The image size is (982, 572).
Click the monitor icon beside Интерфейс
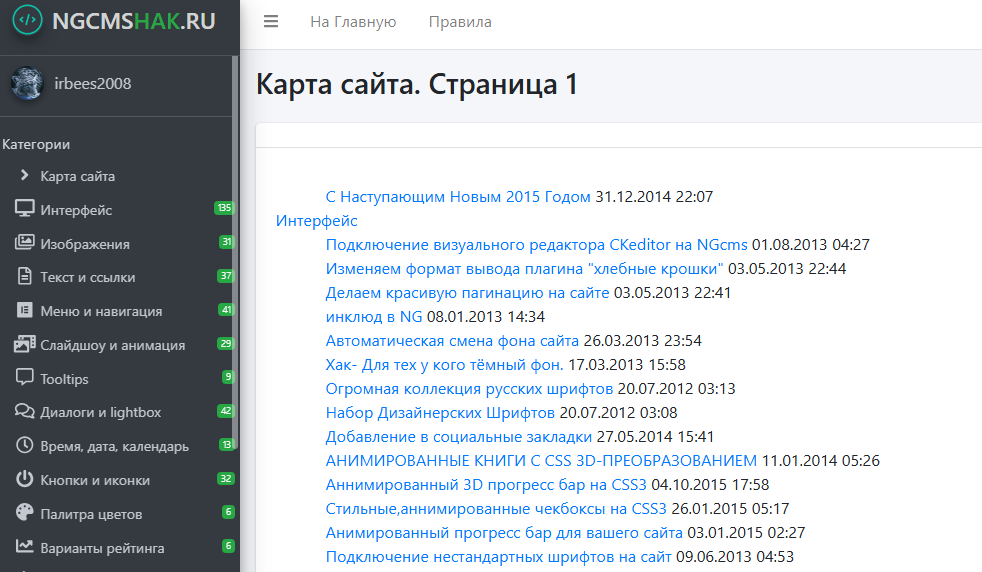(x=24, y=209)
